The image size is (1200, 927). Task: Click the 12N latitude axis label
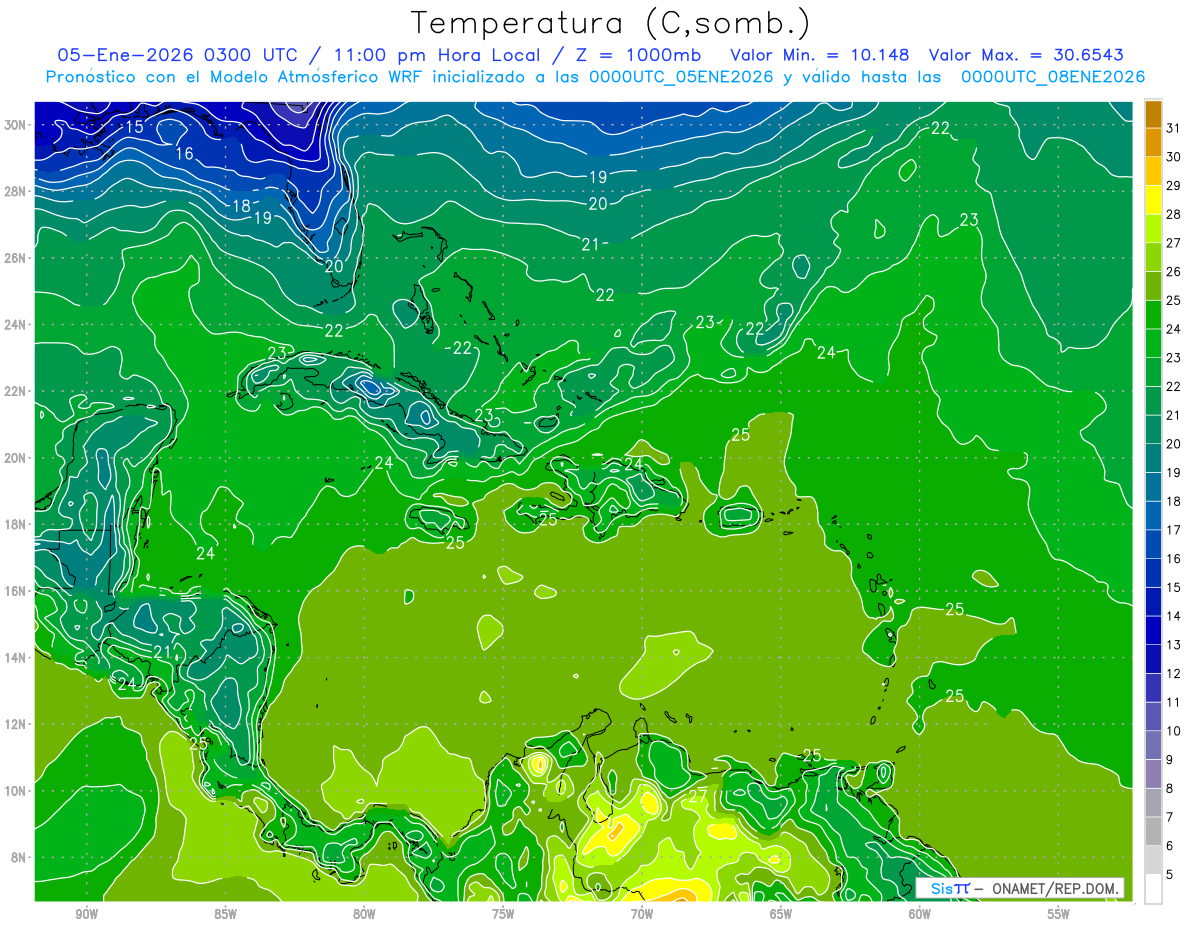(x=17, y=724)
